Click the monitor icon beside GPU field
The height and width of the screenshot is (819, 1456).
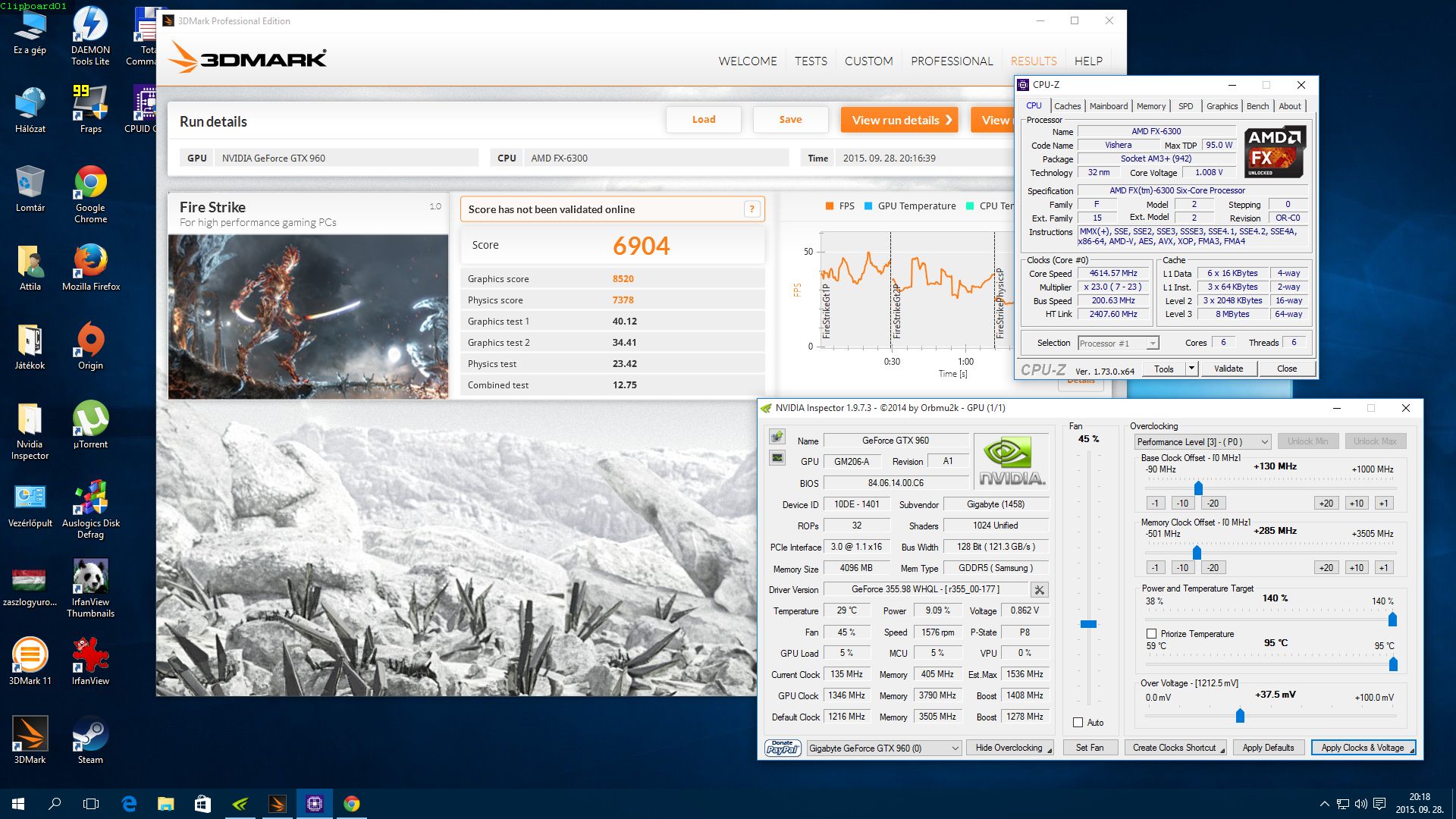[x=777, y=458]
